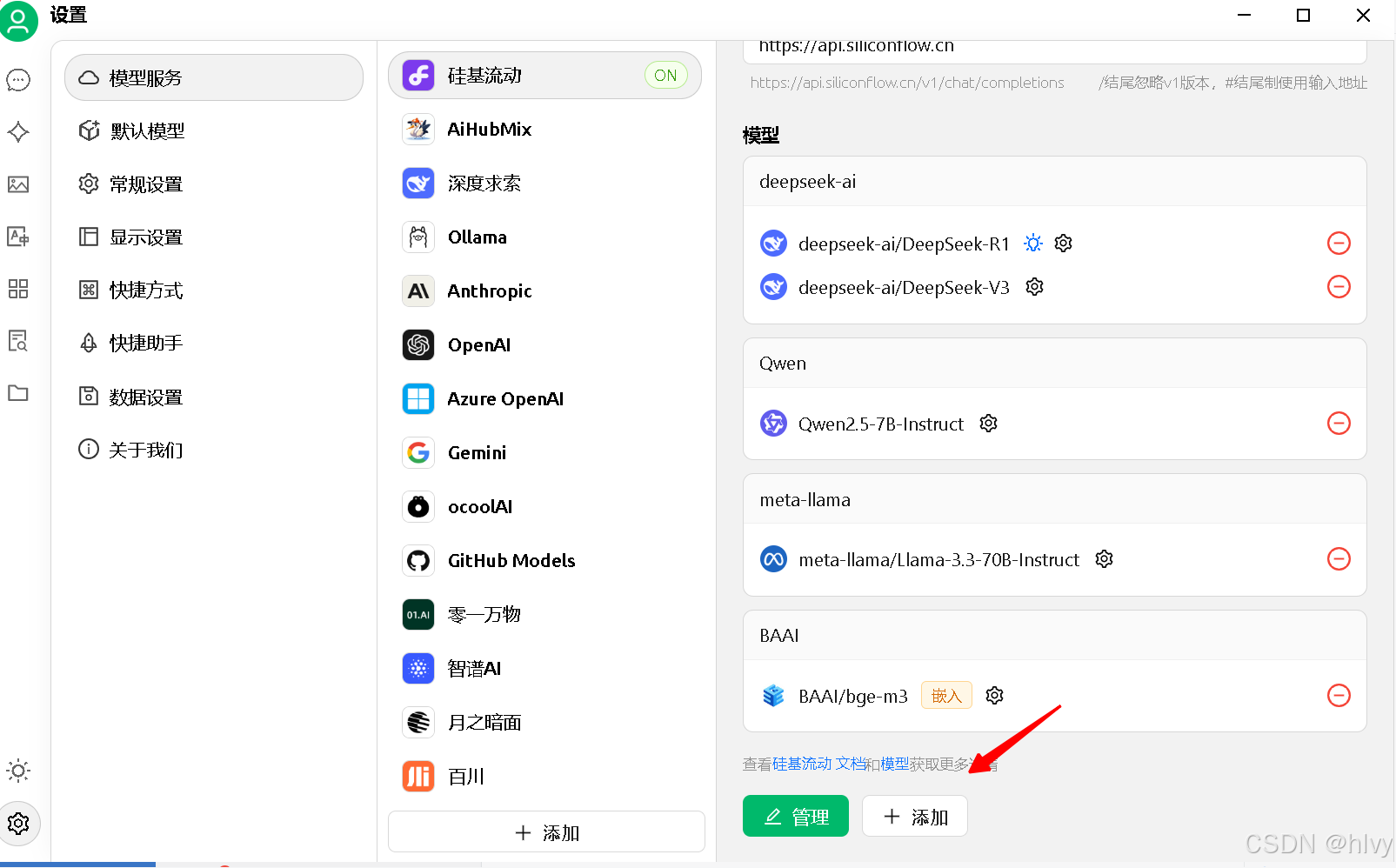Open the agents sparkle sidebar icon
This screenshot has width=1396, height=868.
click(18, 132)
